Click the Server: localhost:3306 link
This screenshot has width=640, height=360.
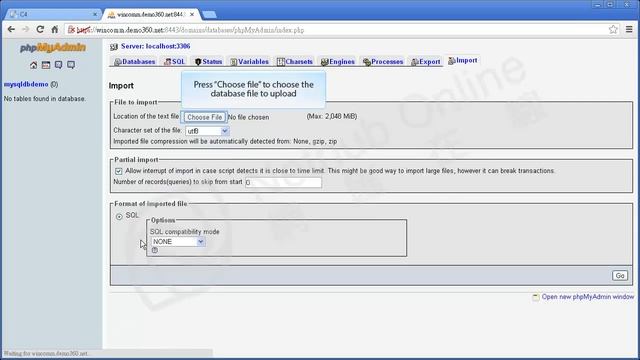pyautogui.click(x=156, y=46)
